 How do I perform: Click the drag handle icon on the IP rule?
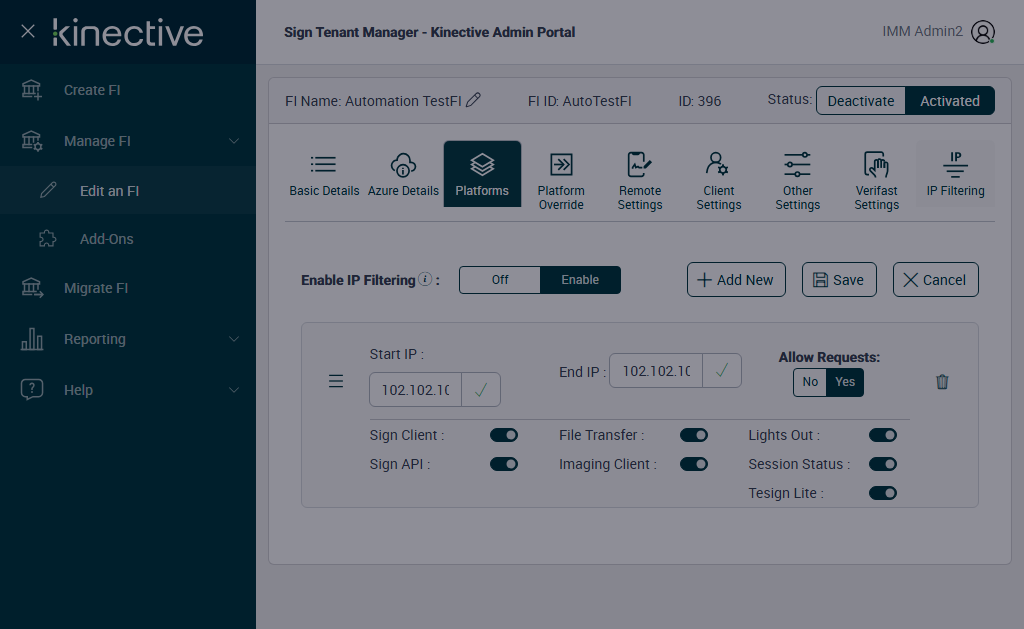(x=336, y=381)
